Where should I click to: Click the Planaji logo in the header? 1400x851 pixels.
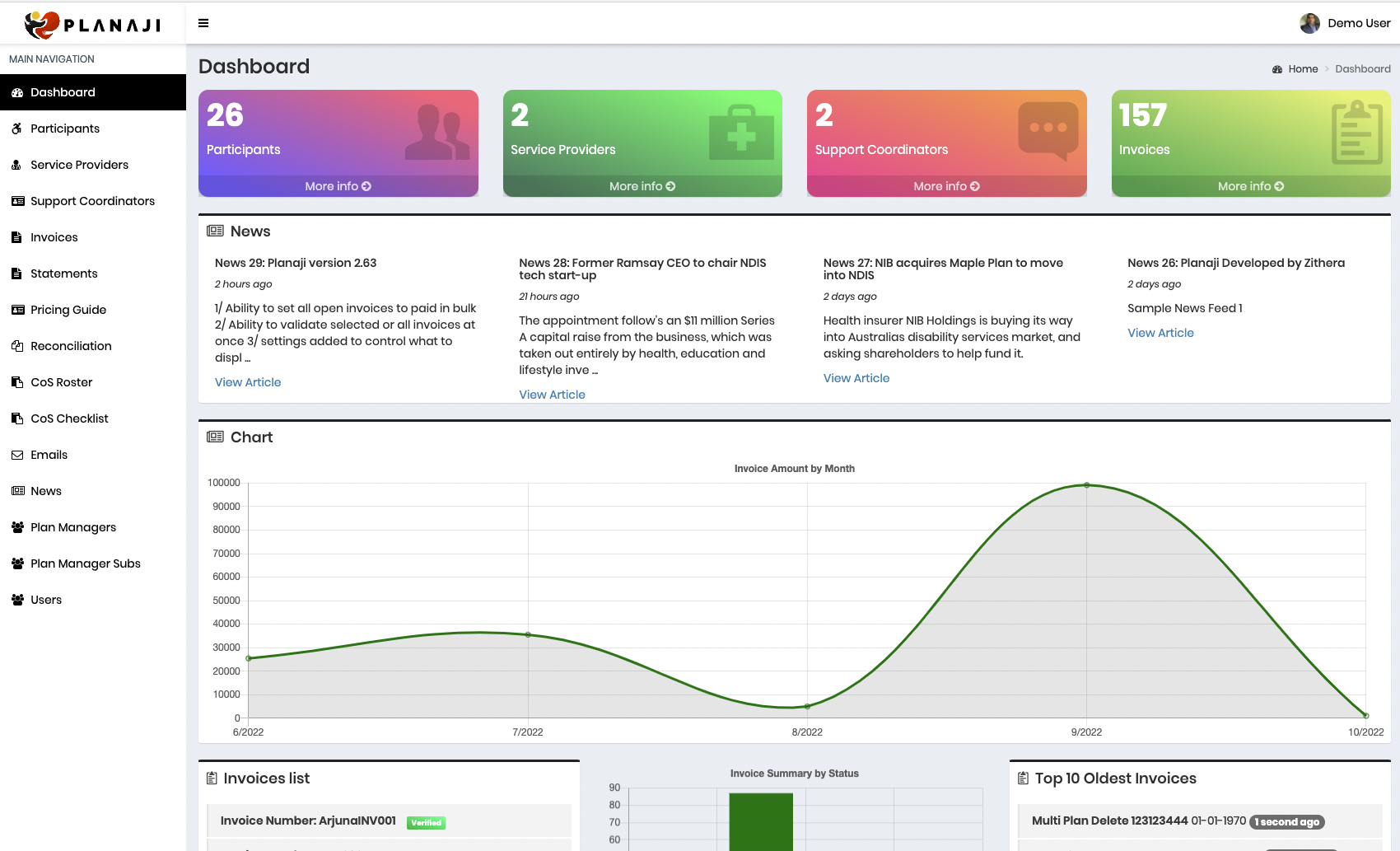coord(92,25)
